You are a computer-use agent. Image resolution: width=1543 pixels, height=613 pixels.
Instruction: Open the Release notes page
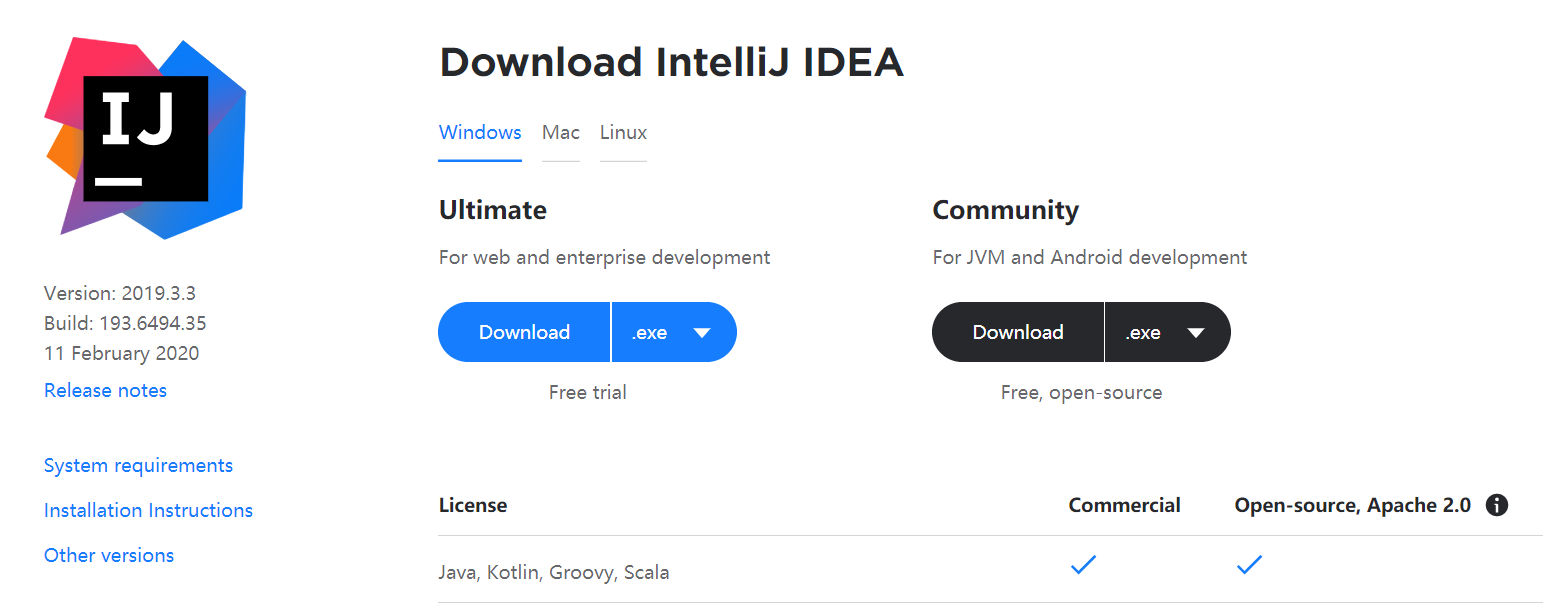point(105,390)
